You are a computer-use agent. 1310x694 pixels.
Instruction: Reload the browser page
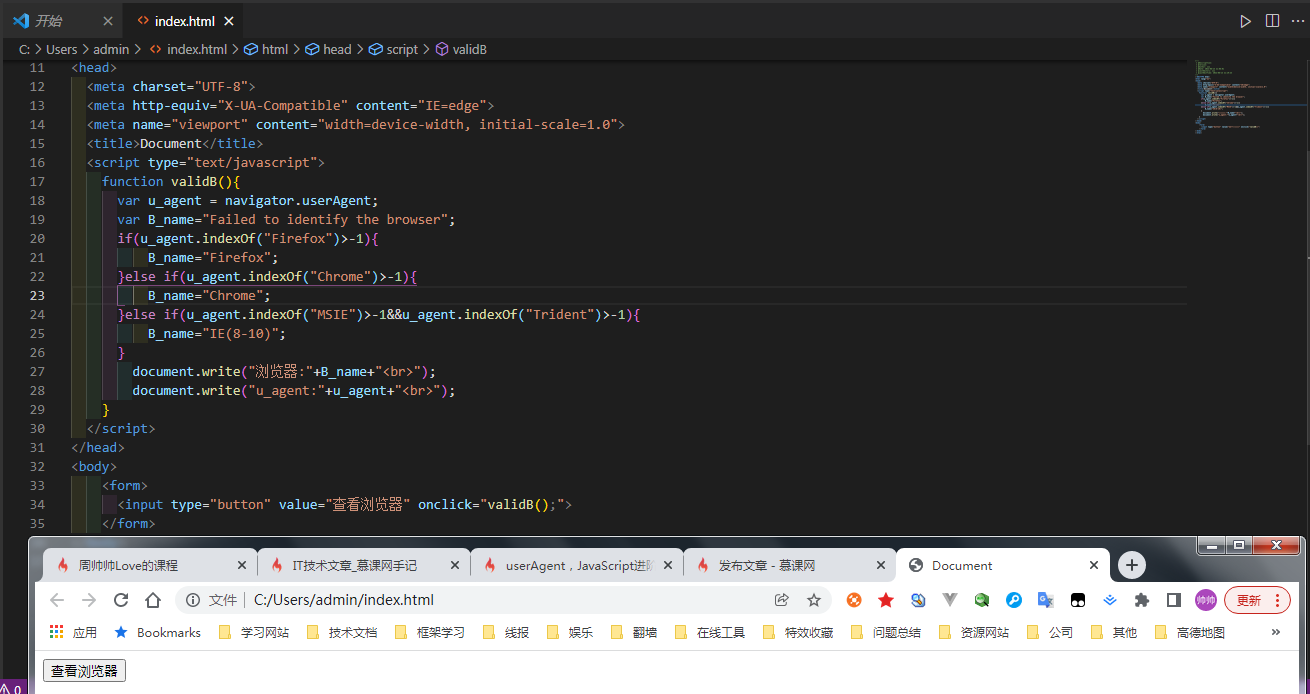[121, 600]
